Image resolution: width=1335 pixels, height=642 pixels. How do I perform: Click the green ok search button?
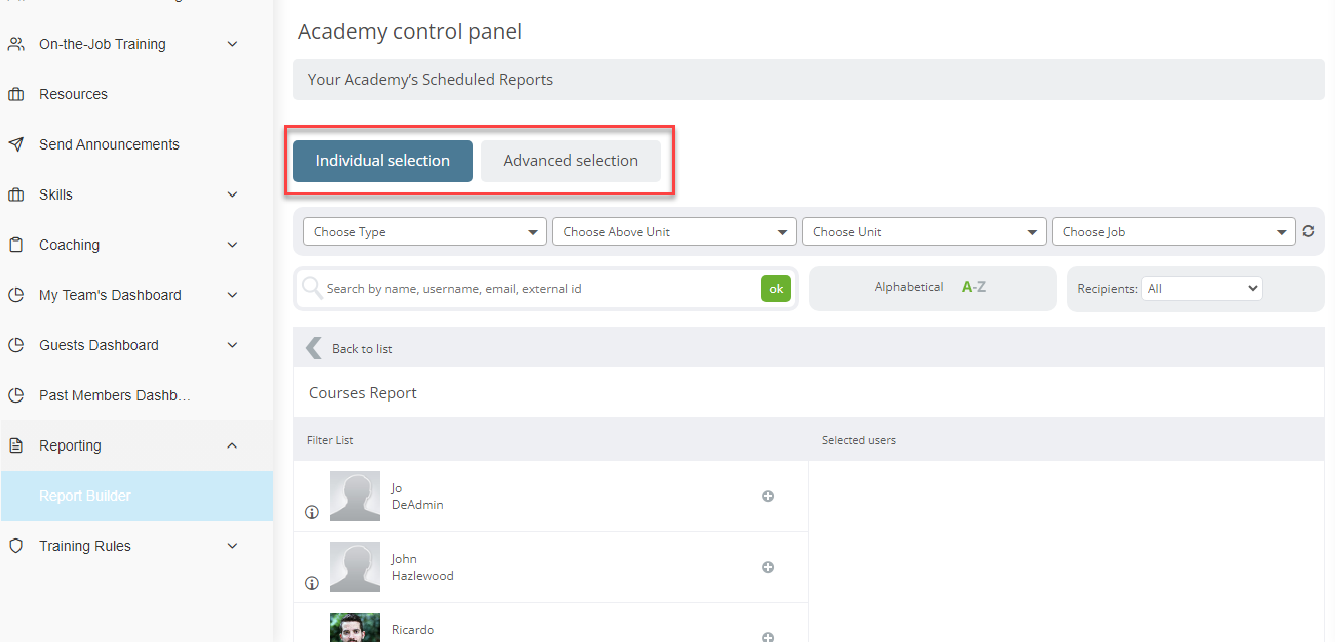[776, 288]
